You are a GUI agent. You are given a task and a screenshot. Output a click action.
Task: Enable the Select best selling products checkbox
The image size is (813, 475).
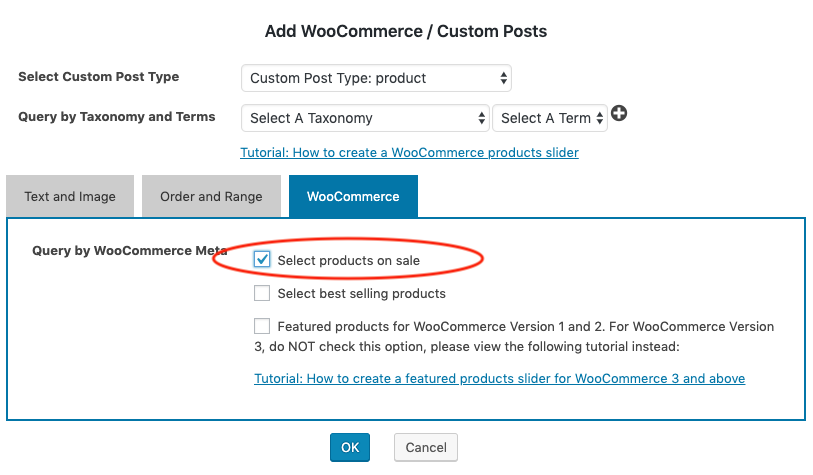click(262, 293)
